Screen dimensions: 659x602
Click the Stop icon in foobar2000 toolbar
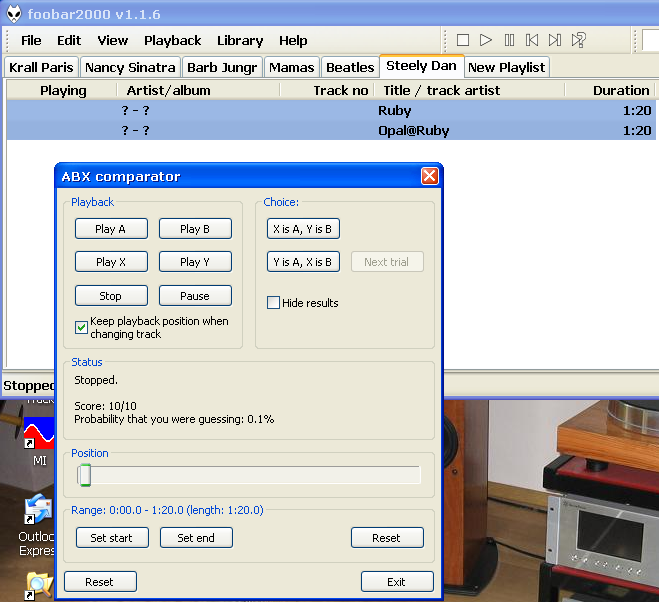tap(463, 40)
